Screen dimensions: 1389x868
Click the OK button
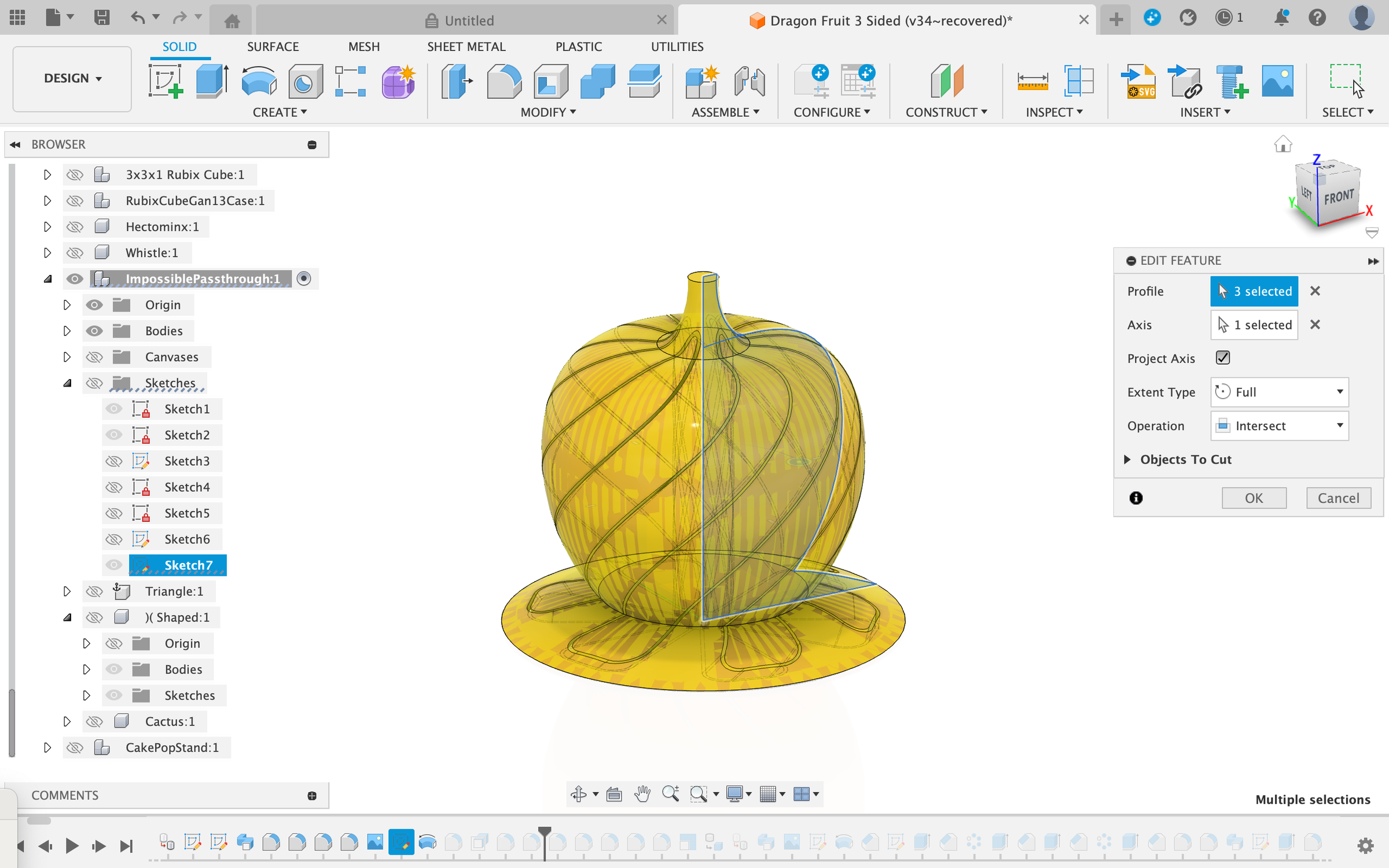[x=1254, y=498]
